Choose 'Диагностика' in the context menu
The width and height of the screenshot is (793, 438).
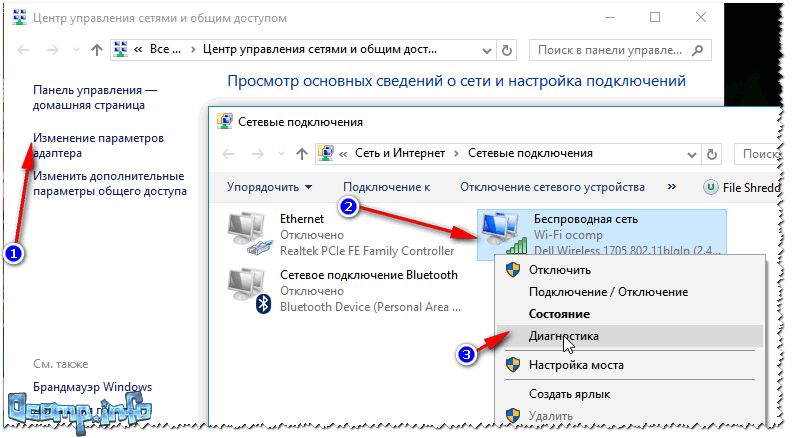[x=630, y=336]
